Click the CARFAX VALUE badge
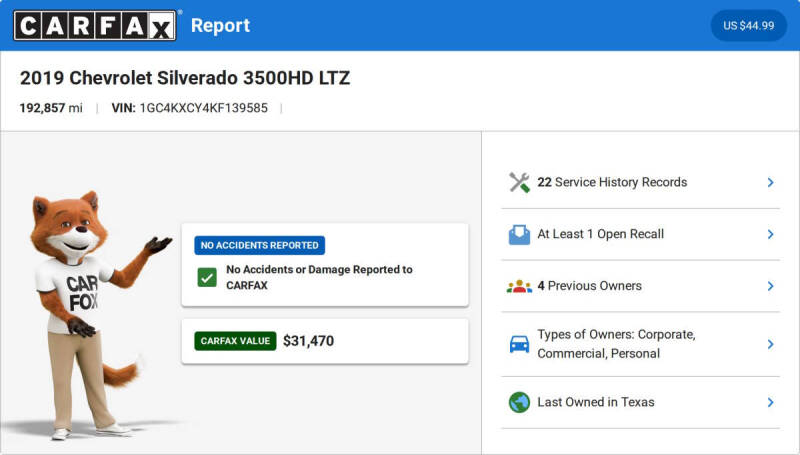The image size is (800, 455). [x=235, y=341]
